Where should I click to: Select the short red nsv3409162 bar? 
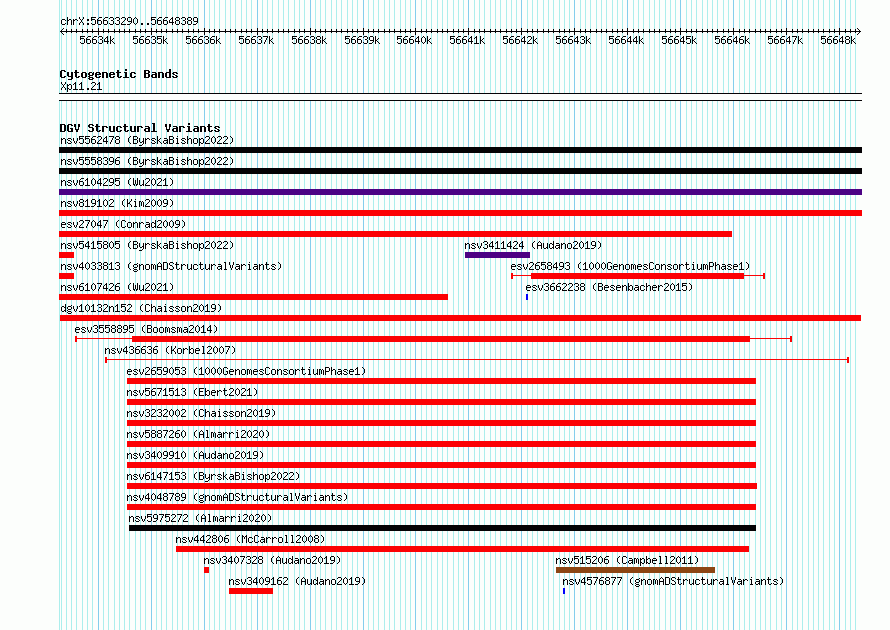pos(251,591)
